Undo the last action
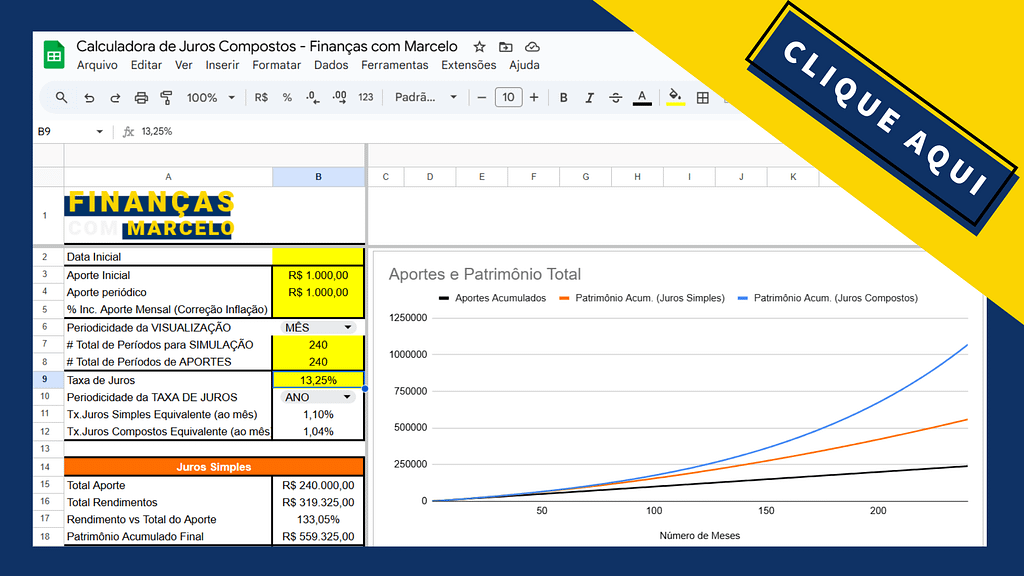 click(89, 98)
